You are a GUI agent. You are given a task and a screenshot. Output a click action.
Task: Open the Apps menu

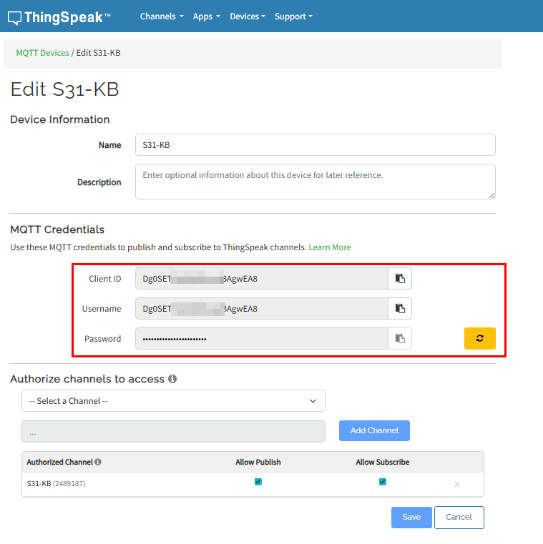(206, 16)
